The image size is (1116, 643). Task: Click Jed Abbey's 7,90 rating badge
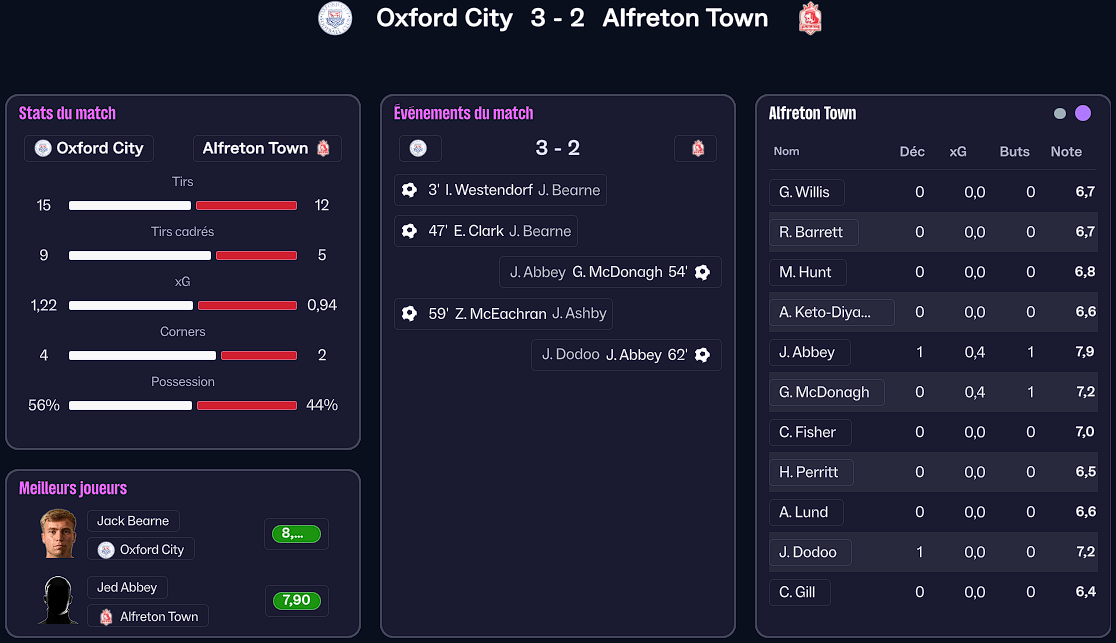296,601
